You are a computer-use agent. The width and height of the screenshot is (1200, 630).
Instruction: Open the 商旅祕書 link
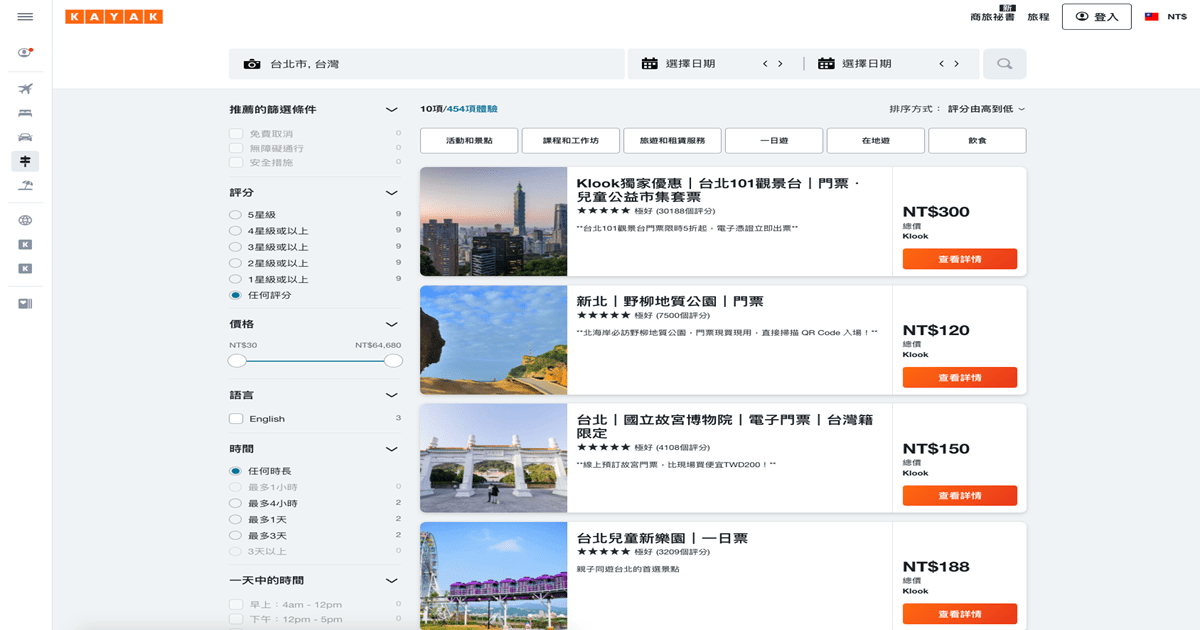(x=991, y=17)
